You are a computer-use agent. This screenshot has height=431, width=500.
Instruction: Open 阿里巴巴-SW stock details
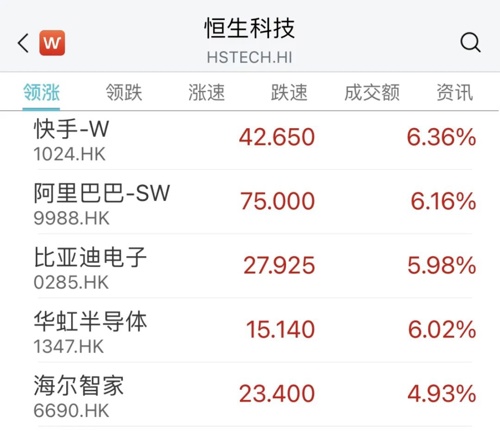click(250, 202)
